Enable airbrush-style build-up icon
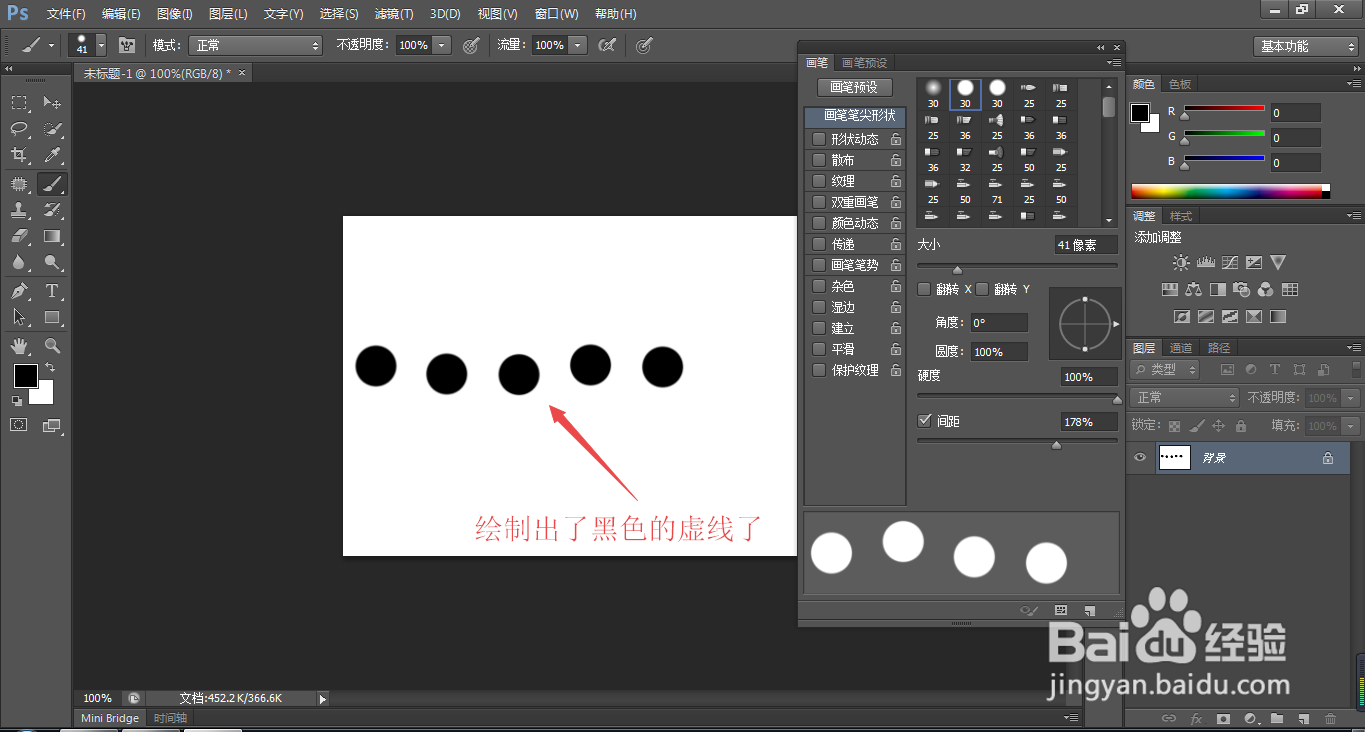Viewport: 1365px width, 732px height. (x=606, y=45)
